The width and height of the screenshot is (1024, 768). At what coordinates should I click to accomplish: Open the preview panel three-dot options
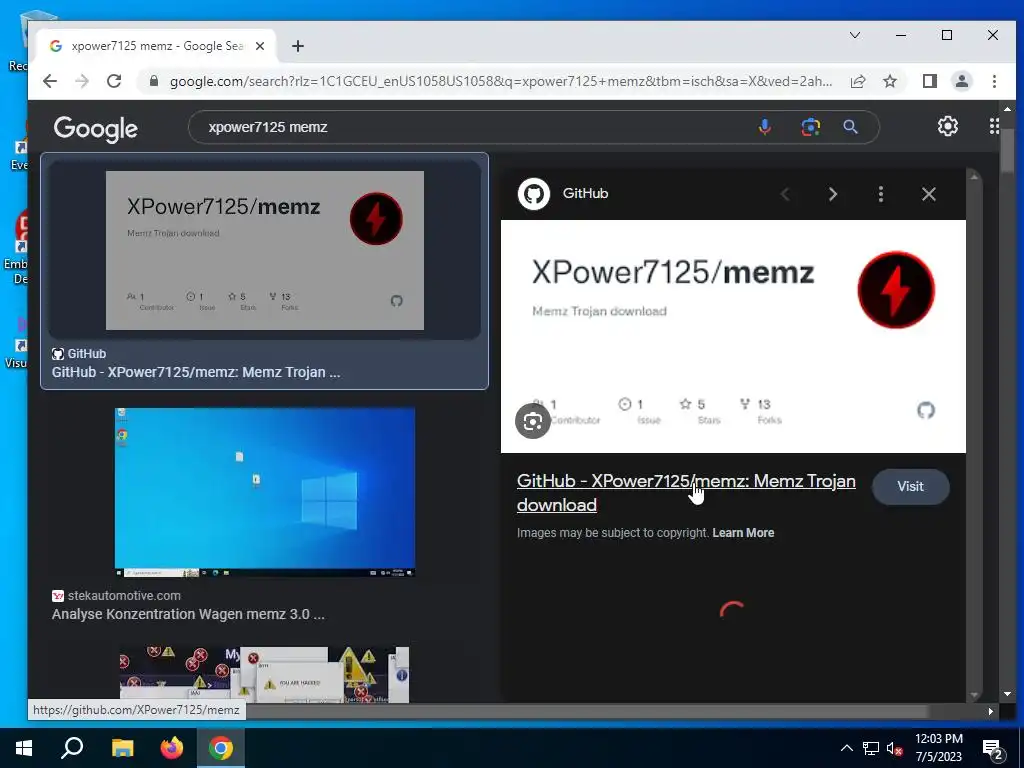coord(881,194)
